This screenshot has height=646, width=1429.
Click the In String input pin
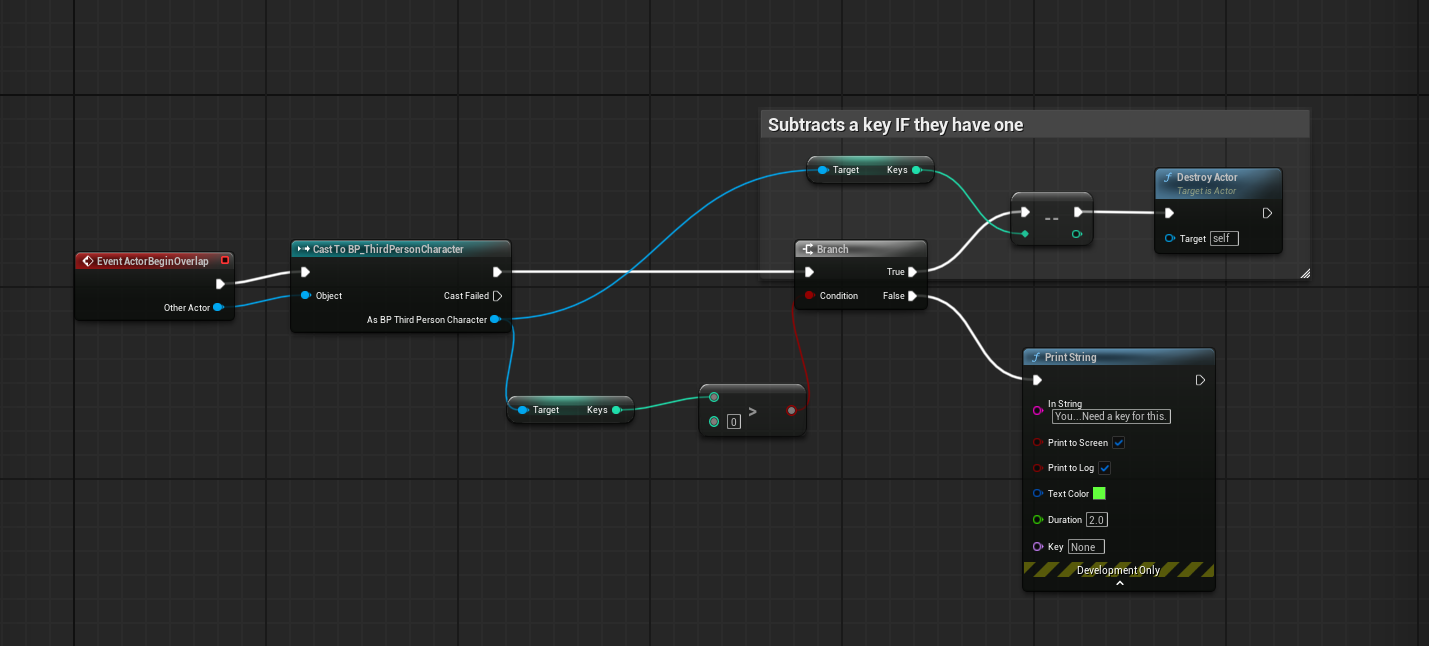pos(1038,410)
